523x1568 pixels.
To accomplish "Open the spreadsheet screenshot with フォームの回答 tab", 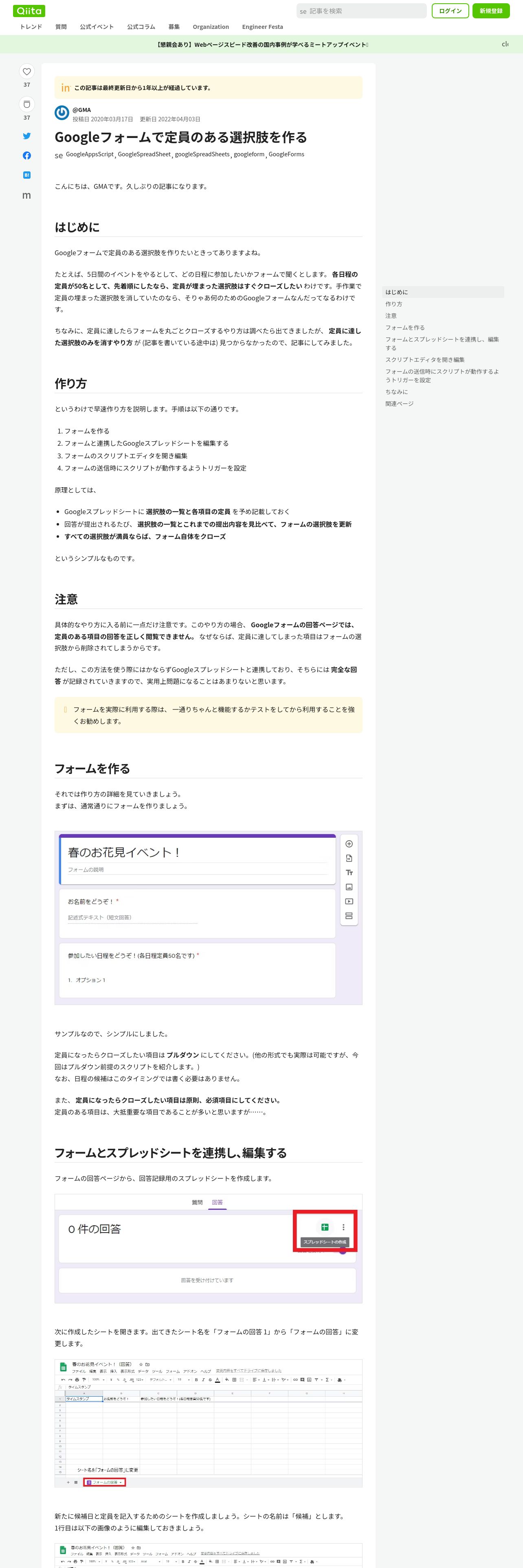I will point(208,1423).
